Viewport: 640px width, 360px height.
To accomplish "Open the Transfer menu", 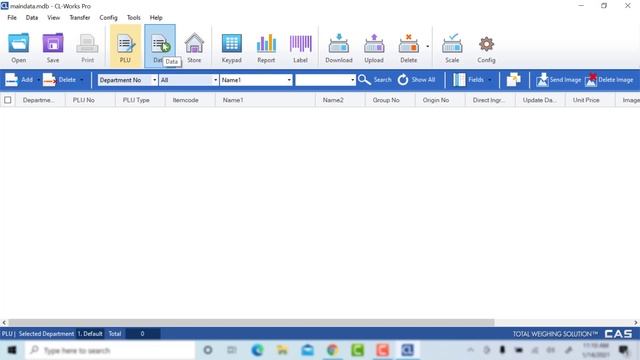I will 80,18.
